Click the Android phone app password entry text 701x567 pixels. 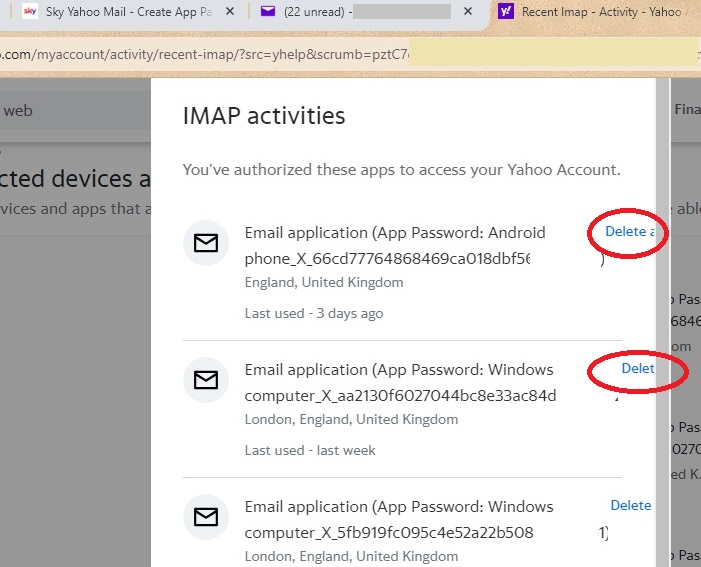(395, 245)
